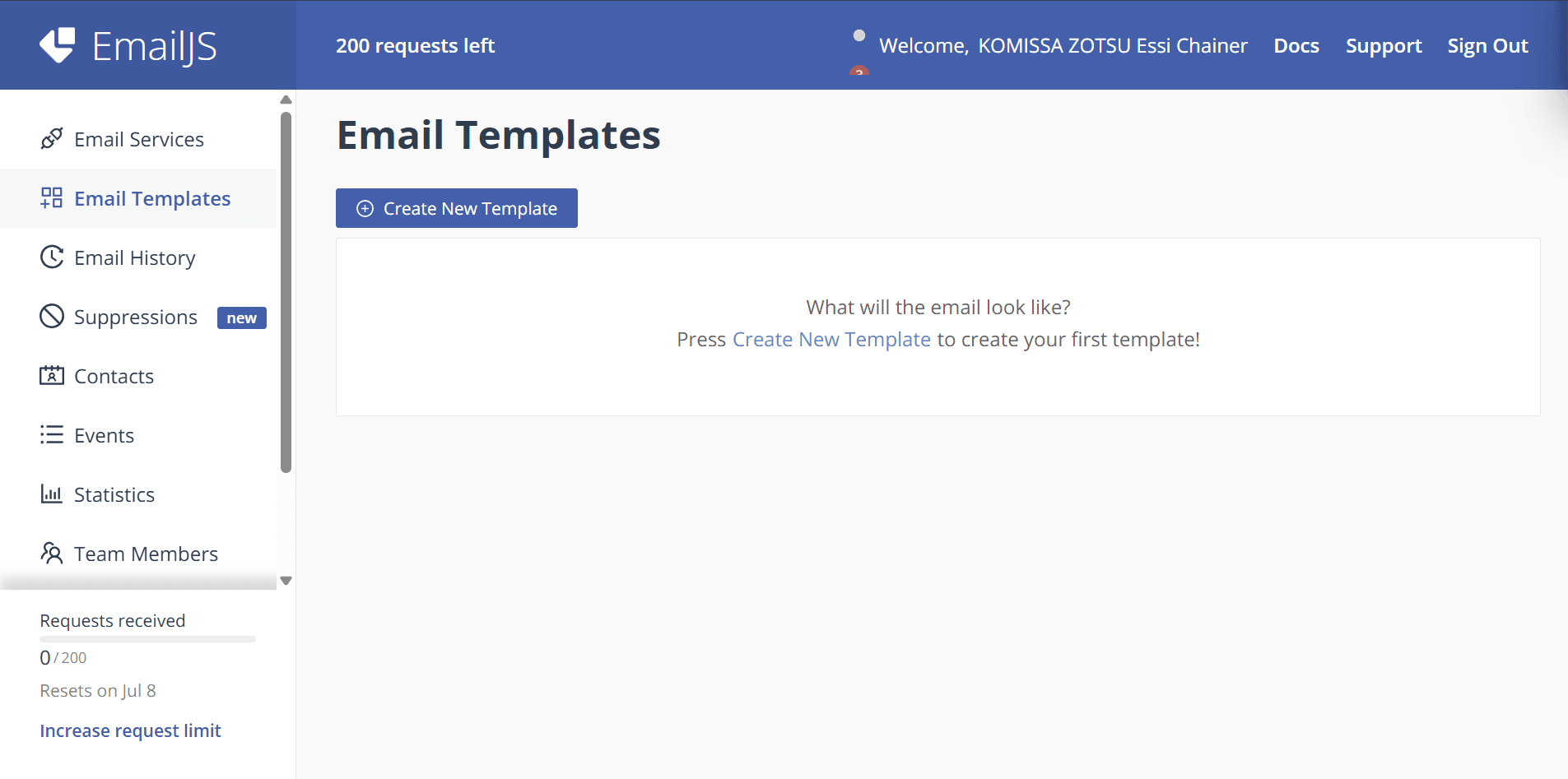Open Increase request limit
The height and width of the screenshot is (779, 1568).
[x=130, y=730]
